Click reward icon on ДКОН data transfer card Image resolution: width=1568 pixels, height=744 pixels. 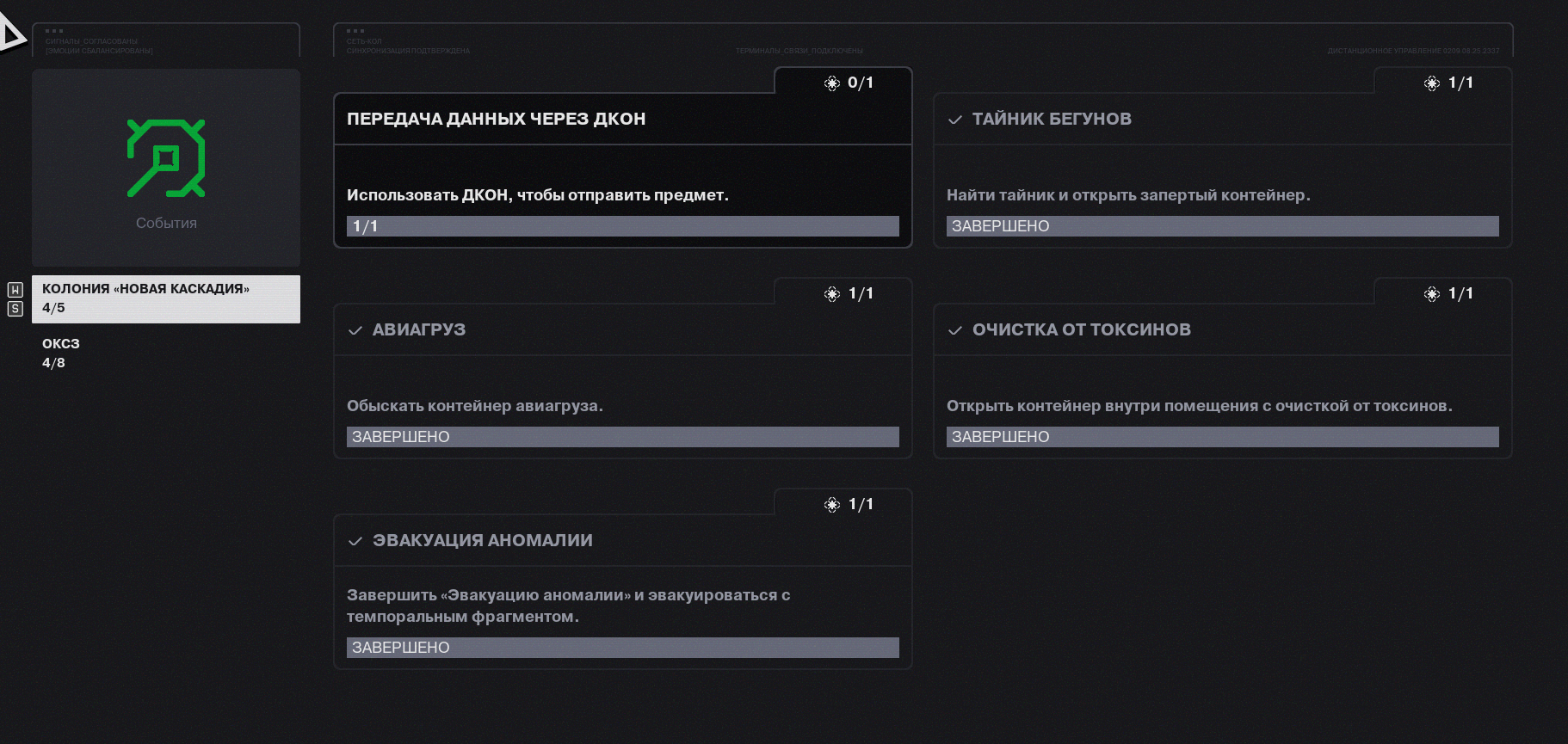pos(832,83)
